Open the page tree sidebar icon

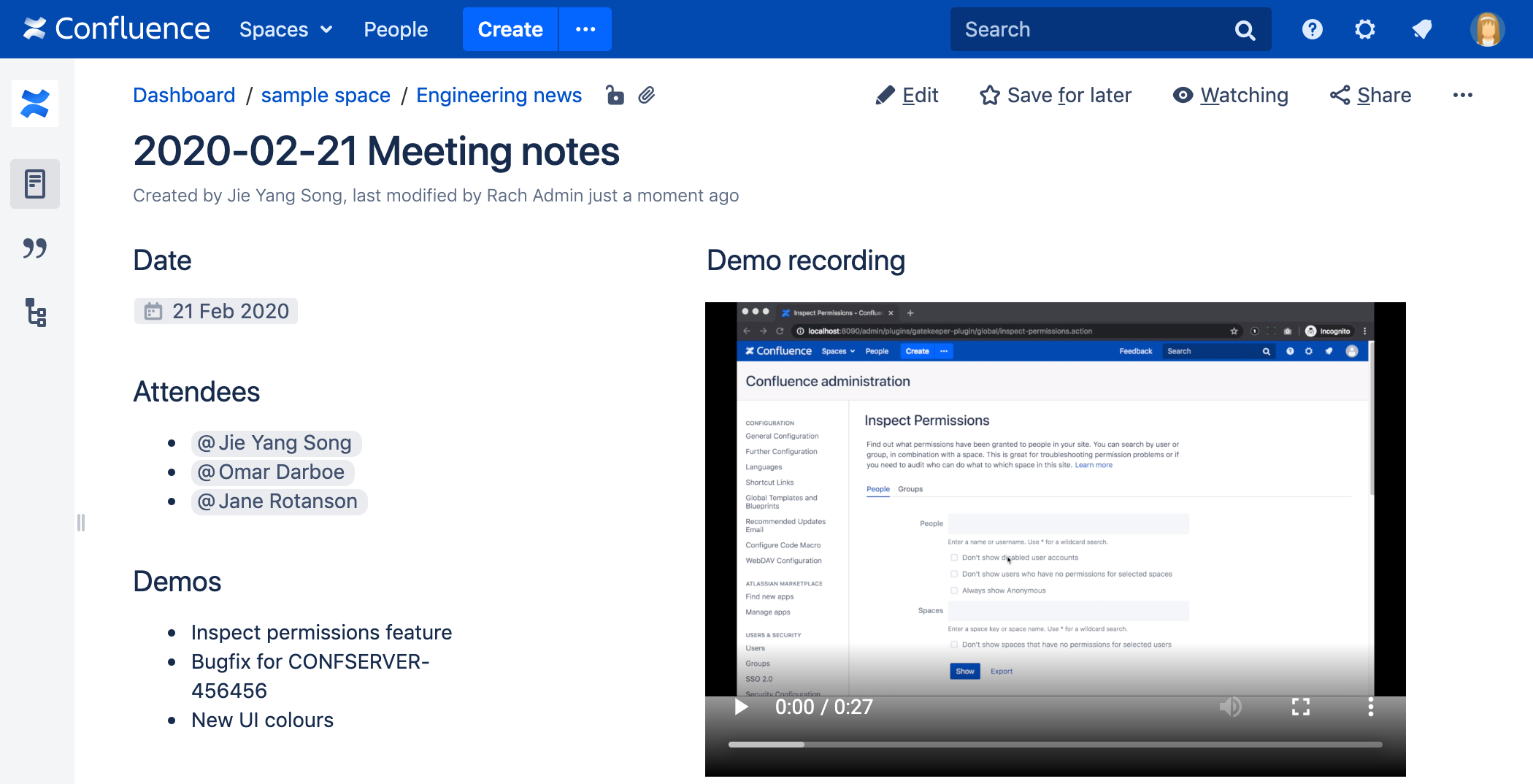coord(35,312)
